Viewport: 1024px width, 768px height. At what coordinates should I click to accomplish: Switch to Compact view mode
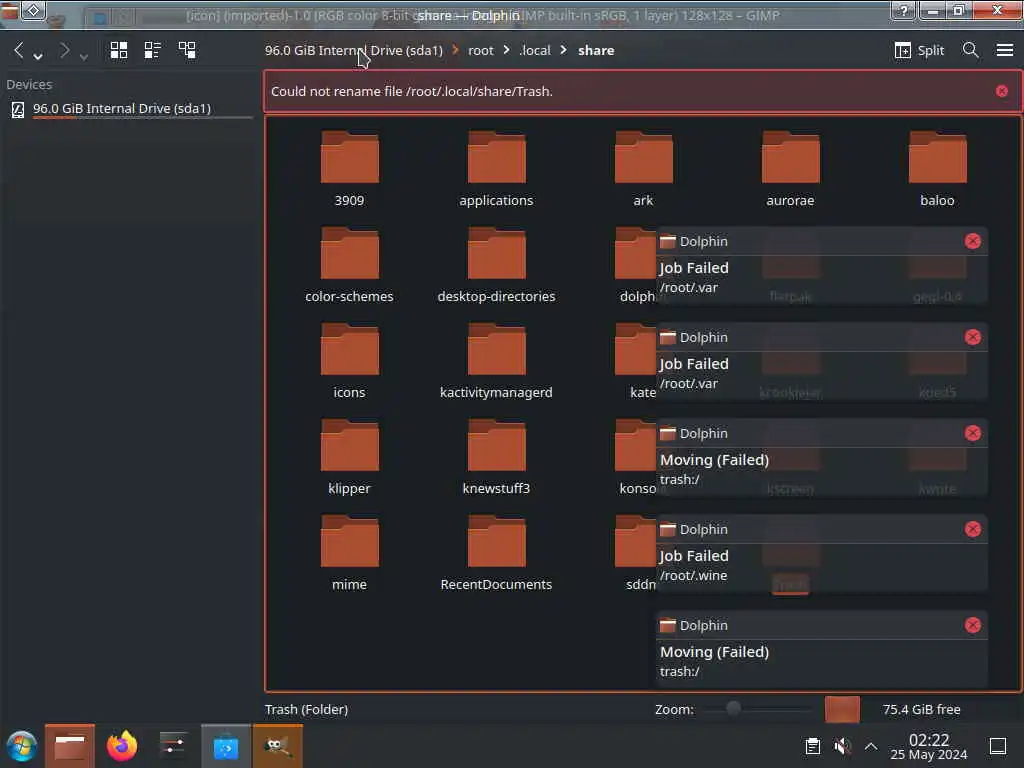[153, 50]
